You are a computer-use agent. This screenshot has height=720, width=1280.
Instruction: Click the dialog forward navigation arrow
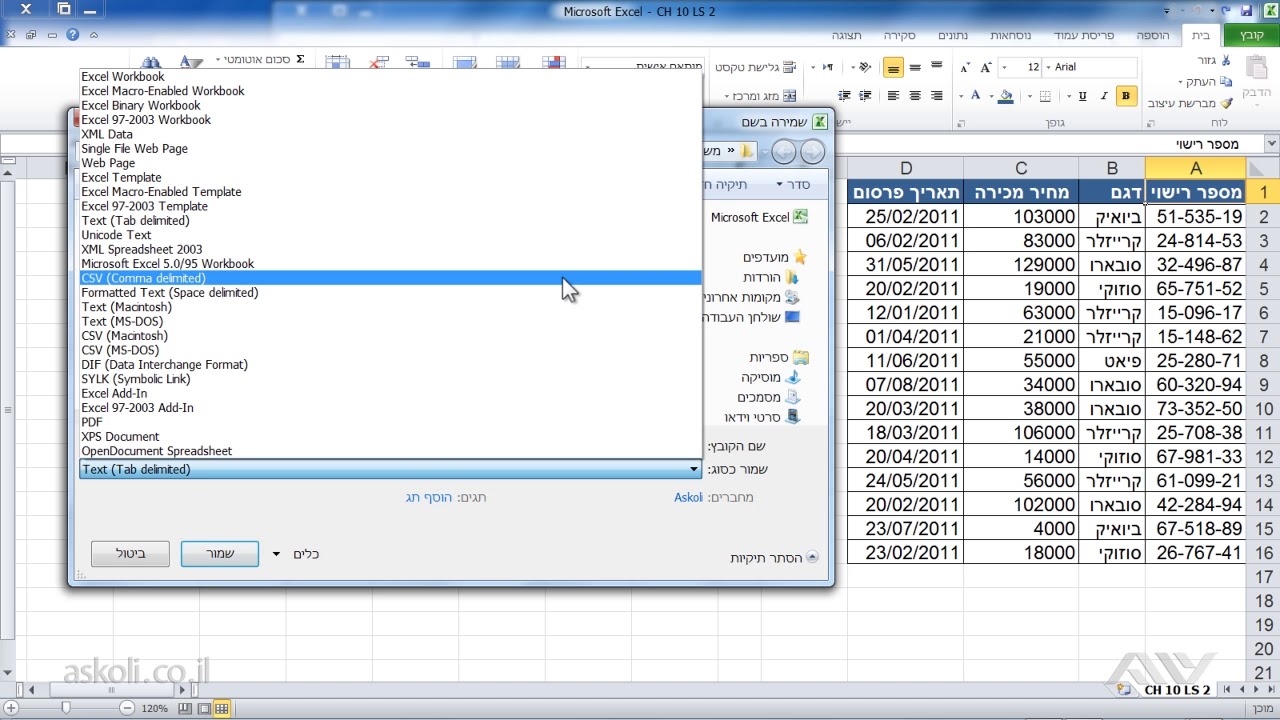coord(784,151)
